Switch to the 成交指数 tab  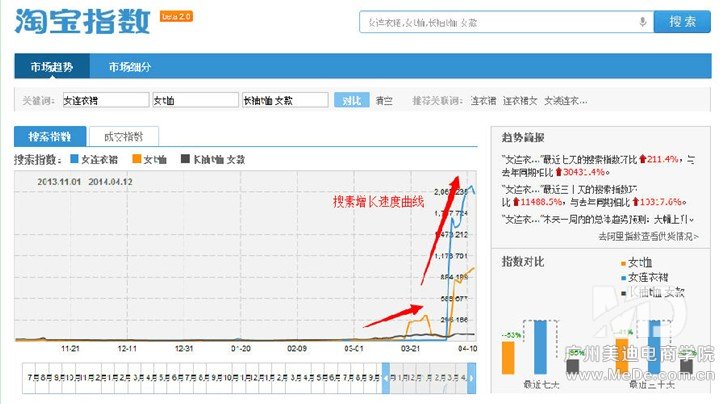click(x=124, y=137)
